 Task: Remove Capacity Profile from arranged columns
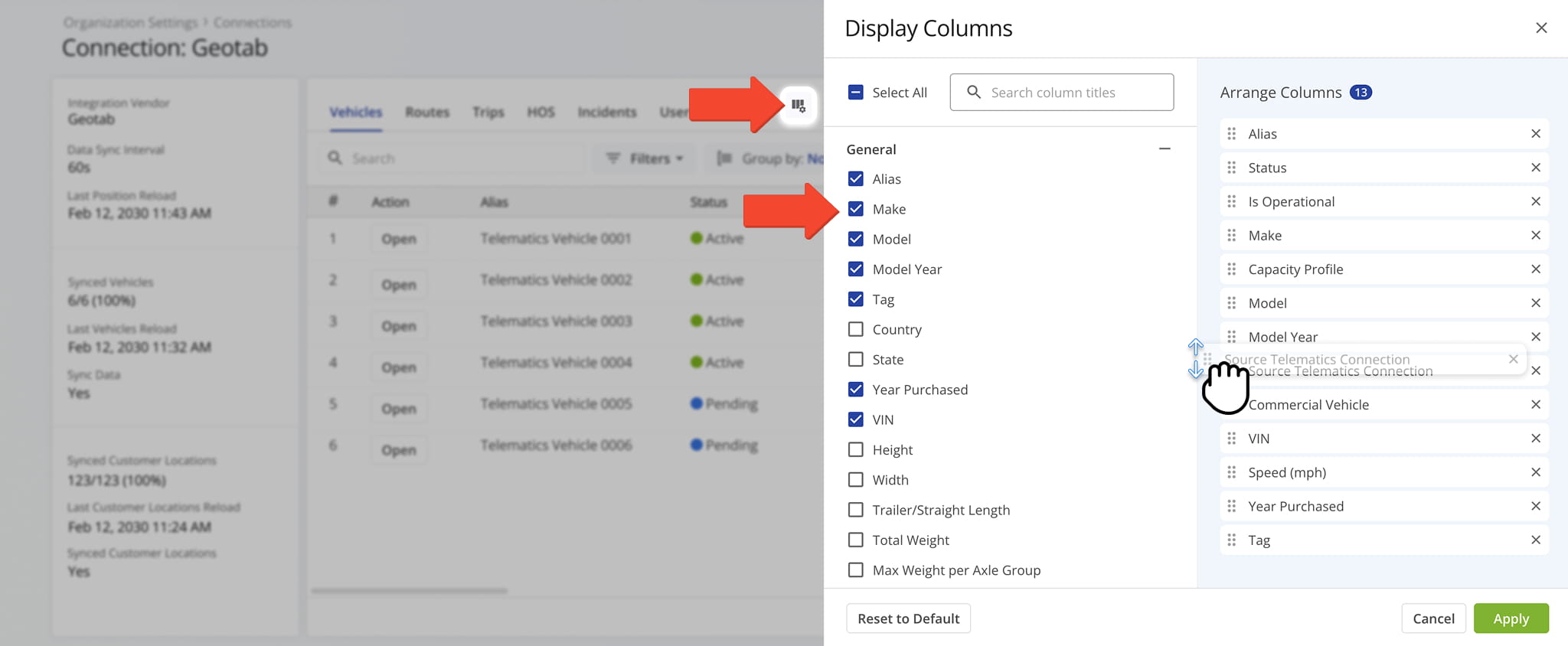[1535, 269]
